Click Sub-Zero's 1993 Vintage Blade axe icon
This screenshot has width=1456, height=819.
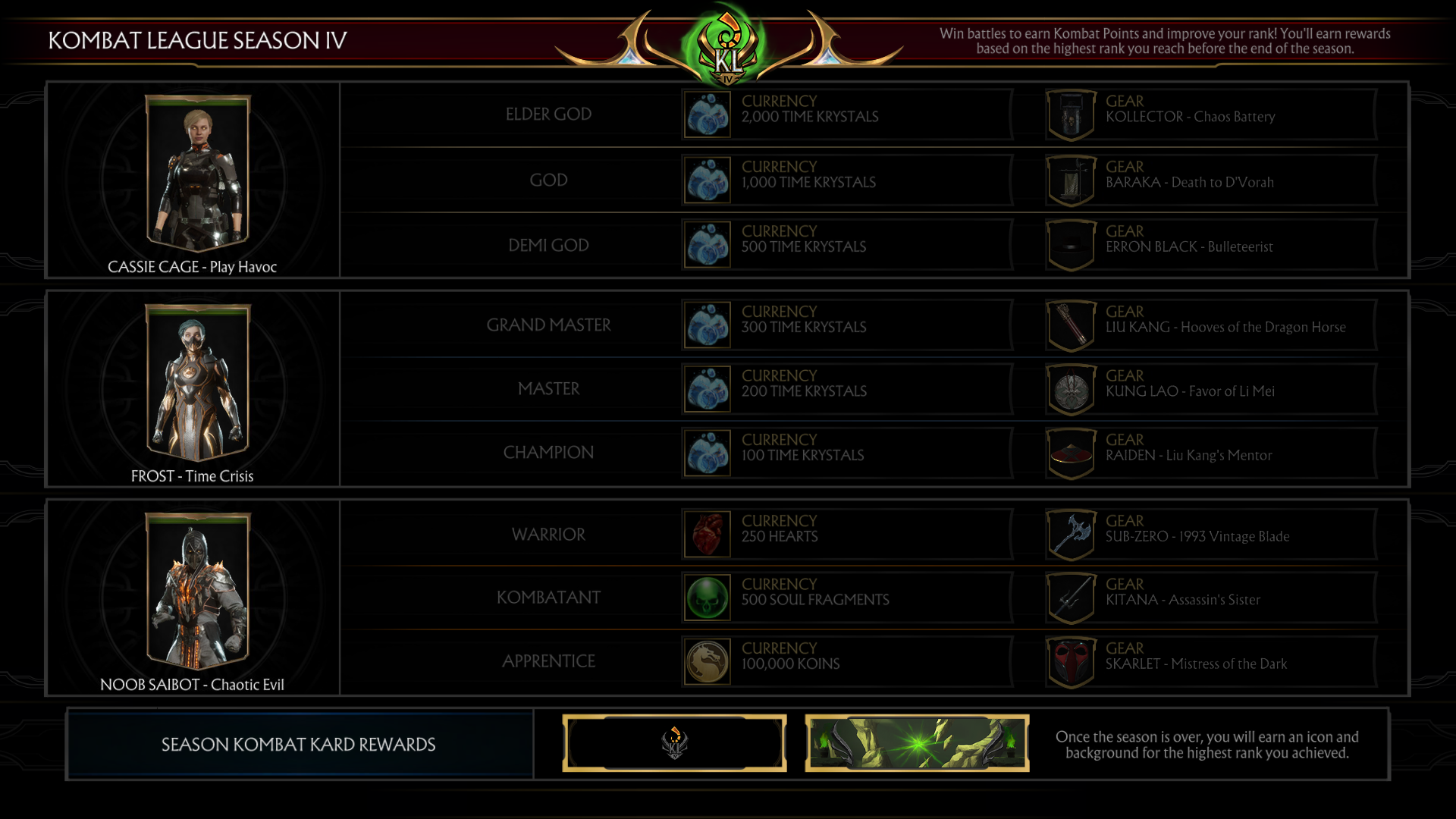tap(1072, 535)
